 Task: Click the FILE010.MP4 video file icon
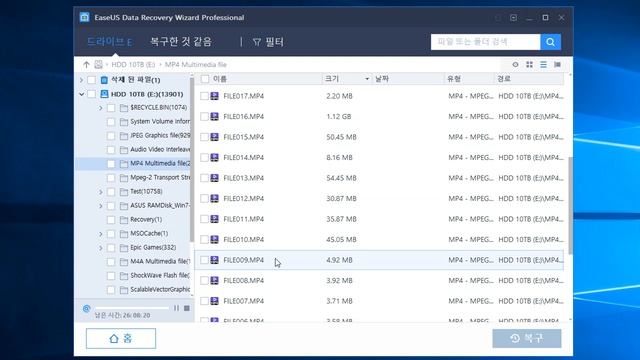click(x=215, y=239)
